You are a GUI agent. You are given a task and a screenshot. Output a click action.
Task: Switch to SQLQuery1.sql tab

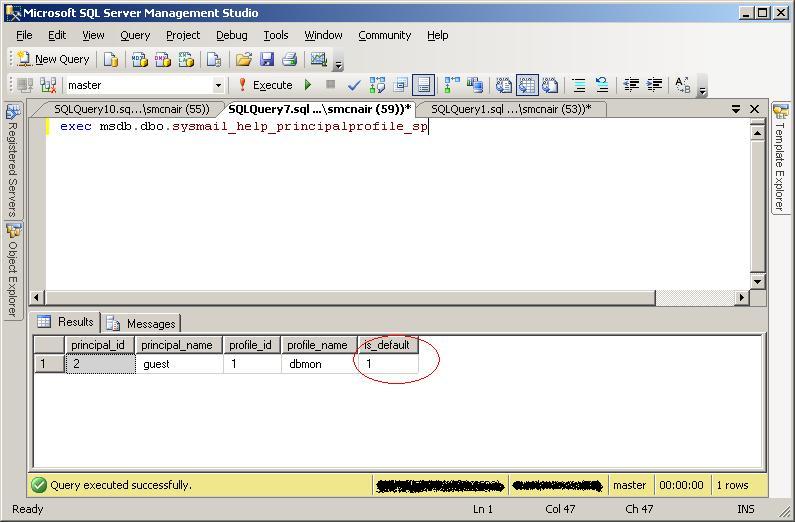click(x=511, y=109)
